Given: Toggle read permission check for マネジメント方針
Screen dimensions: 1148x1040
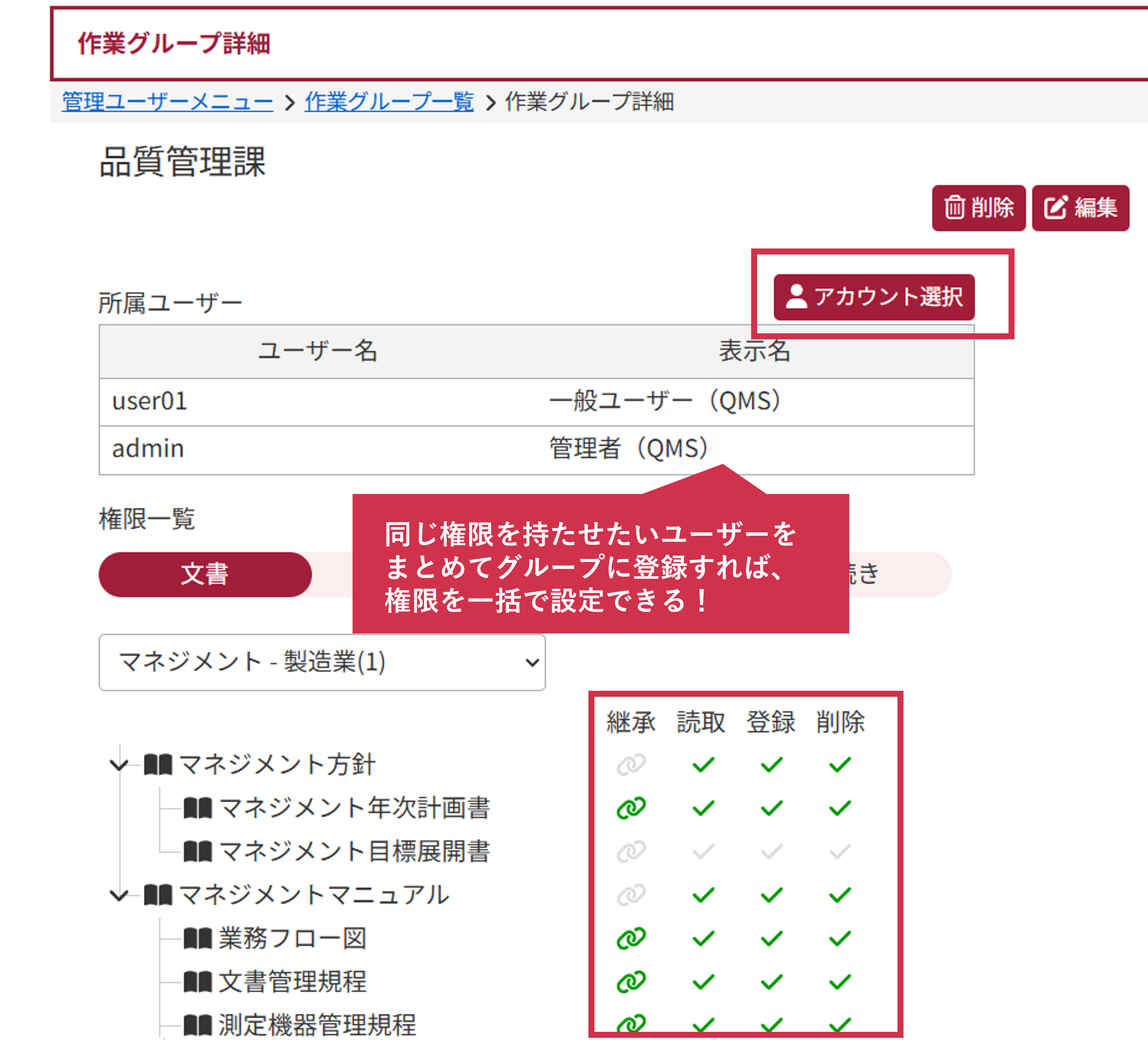Looking at the screenshot, I should (x=703, y=764).
